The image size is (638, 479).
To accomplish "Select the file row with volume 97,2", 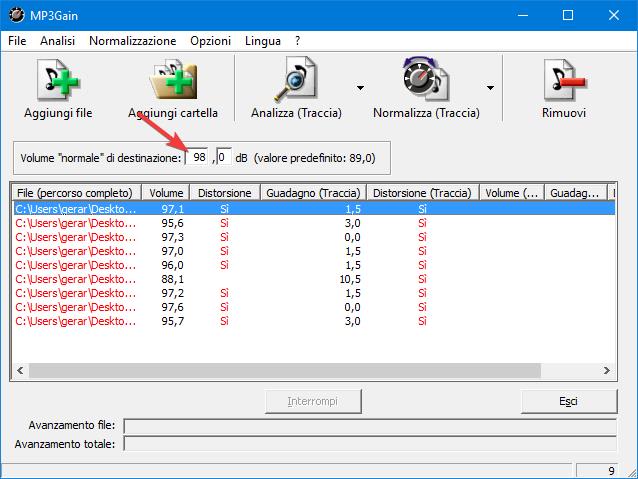I will [x=314, y=293].
